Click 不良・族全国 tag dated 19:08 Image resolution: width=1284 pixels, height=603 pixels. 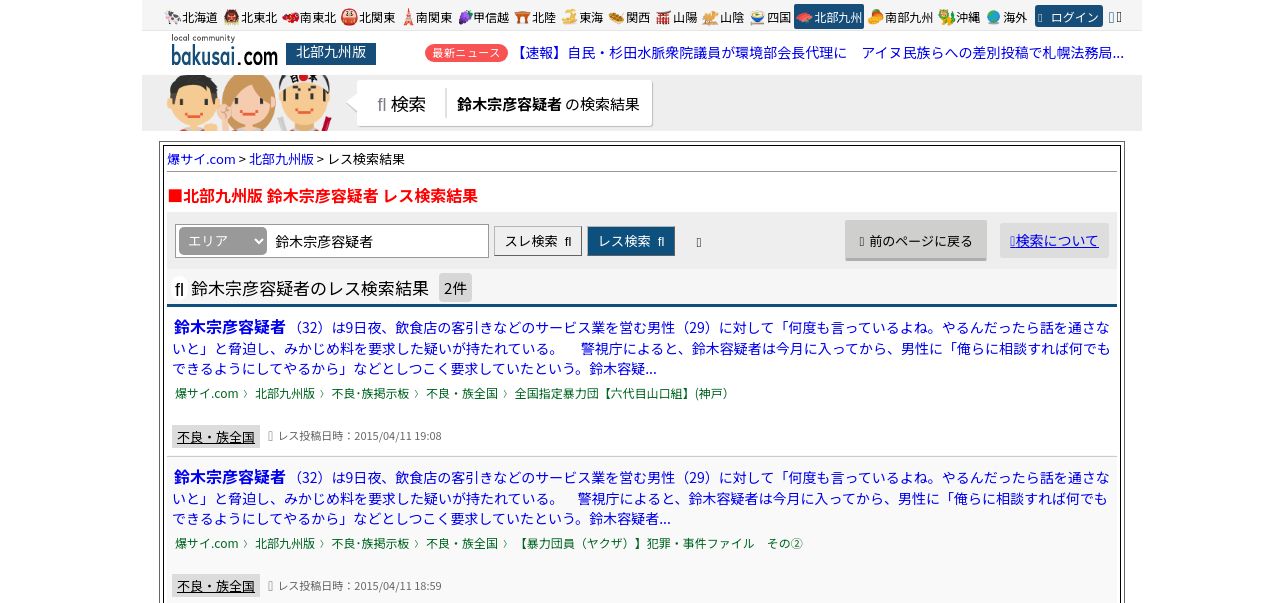[x=216, y=436]
